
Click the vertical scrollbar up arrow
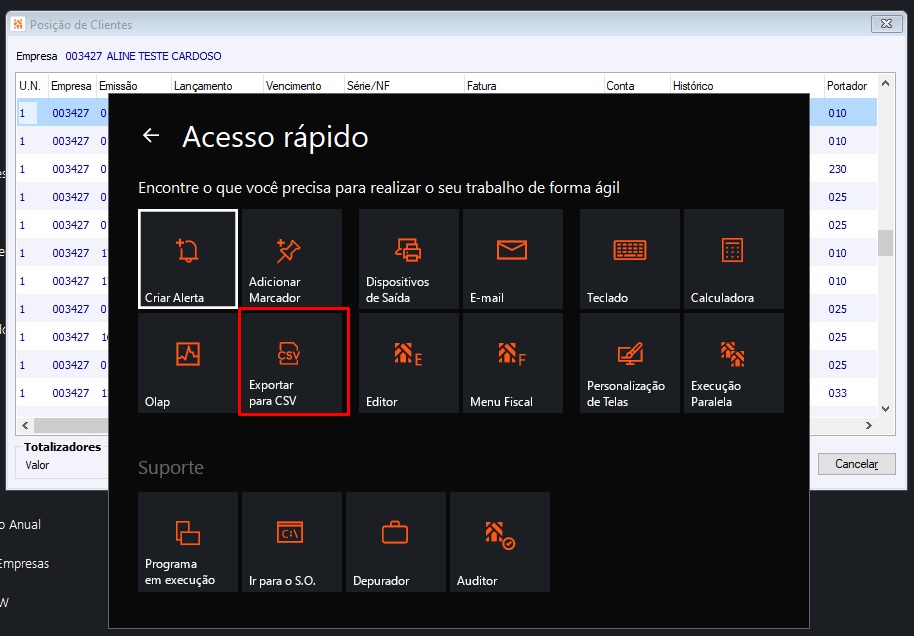885,83
